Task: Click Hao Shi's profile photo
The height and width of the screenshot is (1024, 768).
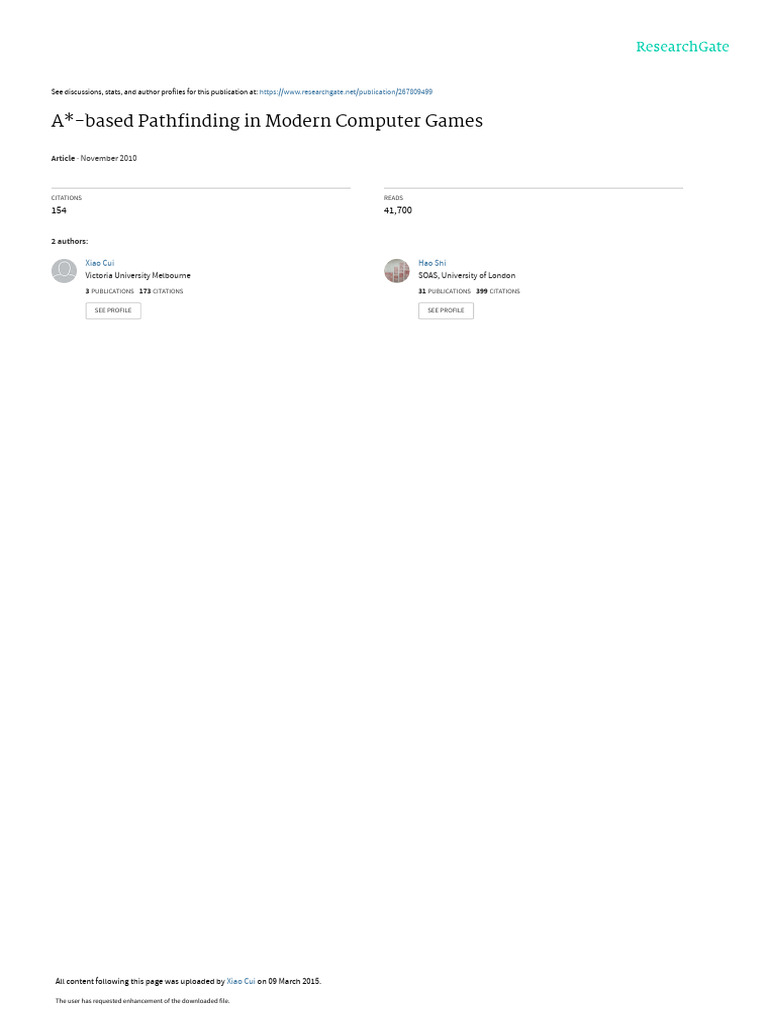Action: tap(396, 270)
